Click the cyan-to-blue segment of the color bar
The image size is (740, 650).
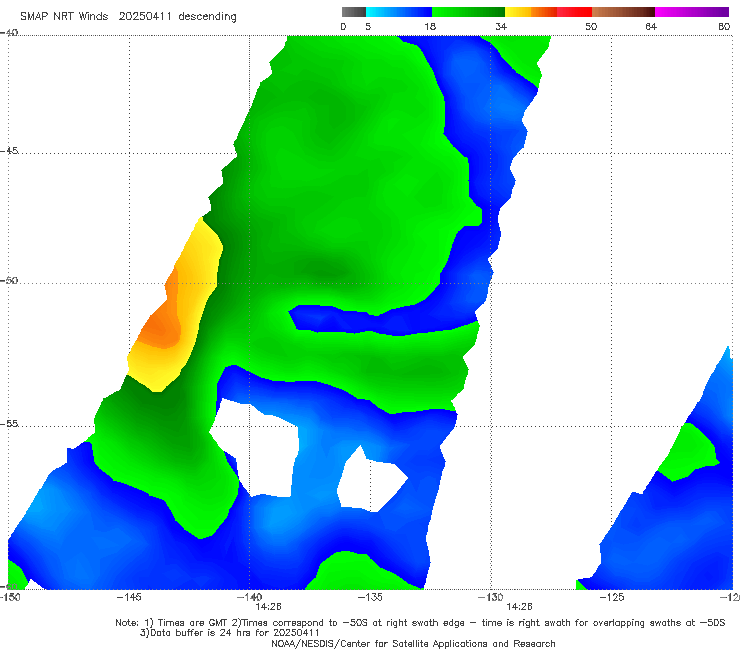tap(399, 12)
